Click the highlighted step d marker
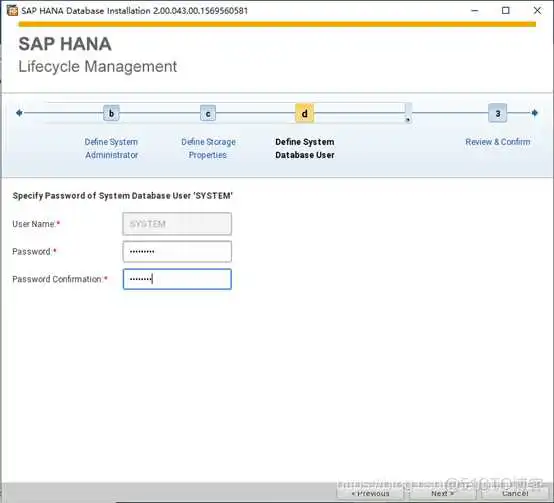 [304, 113]
